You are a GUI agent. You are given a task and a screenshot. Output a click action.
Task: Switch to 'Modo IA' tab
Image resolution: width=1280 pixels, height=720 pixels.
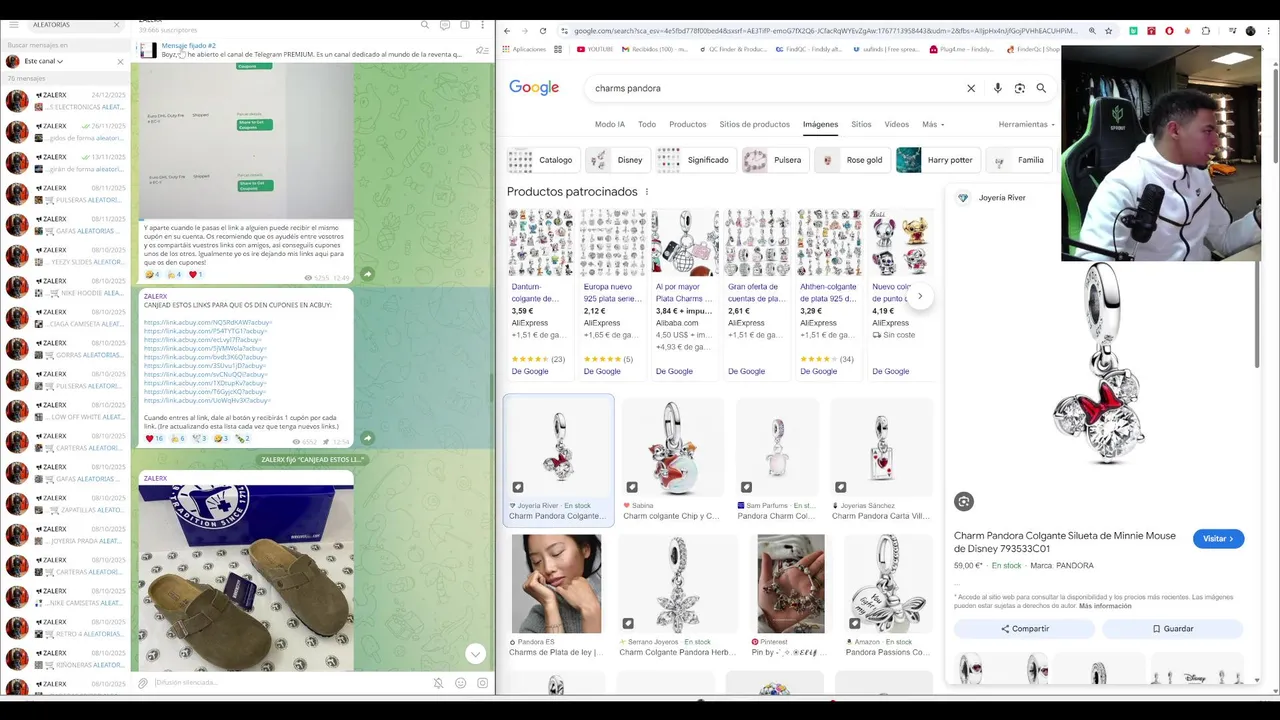point(610,124)
